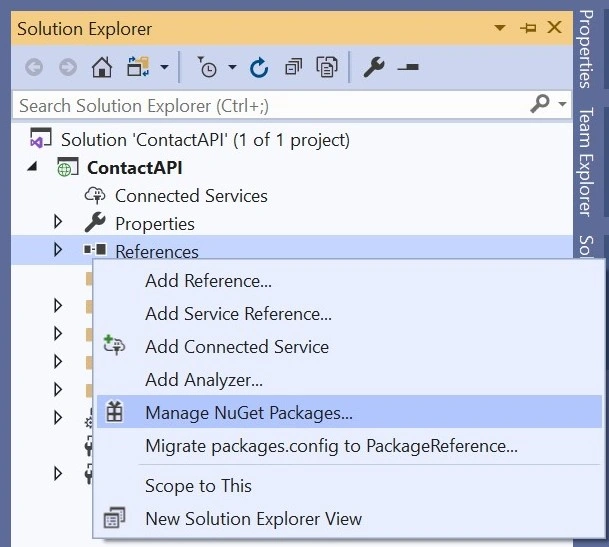The image size is (609, 547).
Task: Toggle Show All Files
Action: 327,67
